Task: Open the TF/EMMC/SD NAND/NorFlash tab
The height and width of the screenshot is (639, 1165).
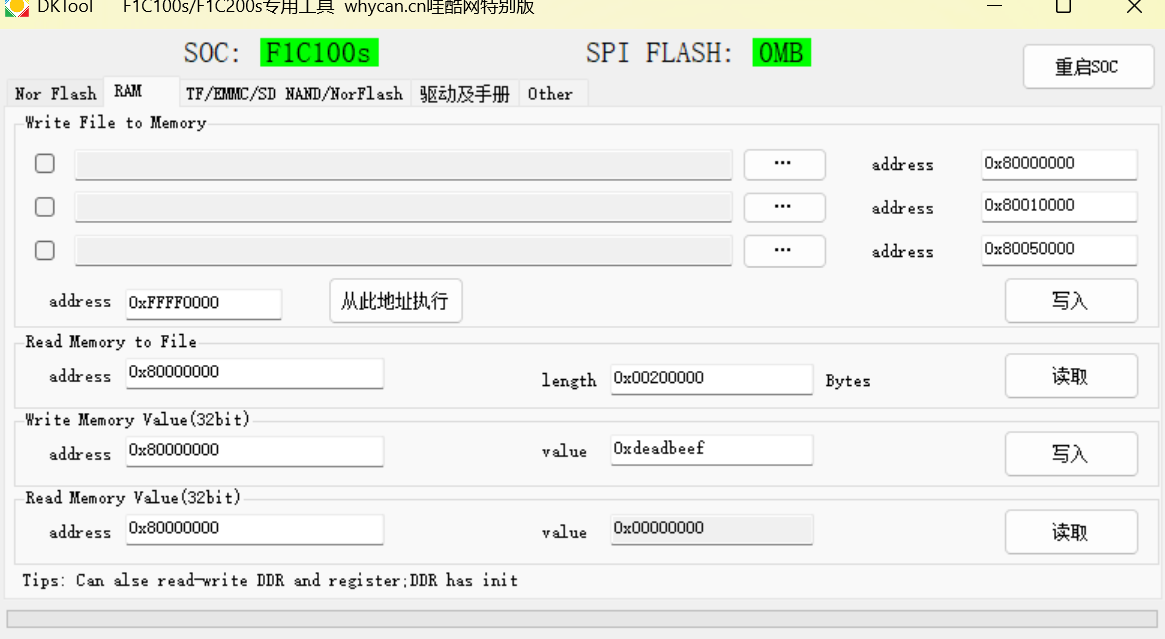Action: (x=294, y=94)
